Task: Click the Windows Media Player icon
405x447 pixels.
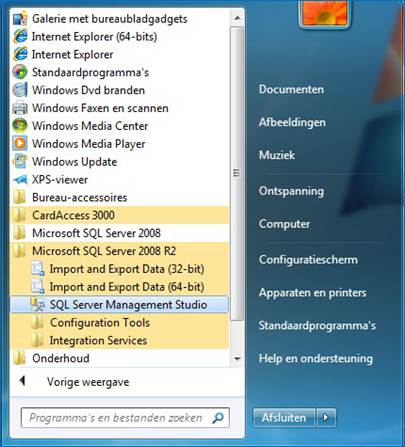Action: pyautogui.click(x=20, y=144)
